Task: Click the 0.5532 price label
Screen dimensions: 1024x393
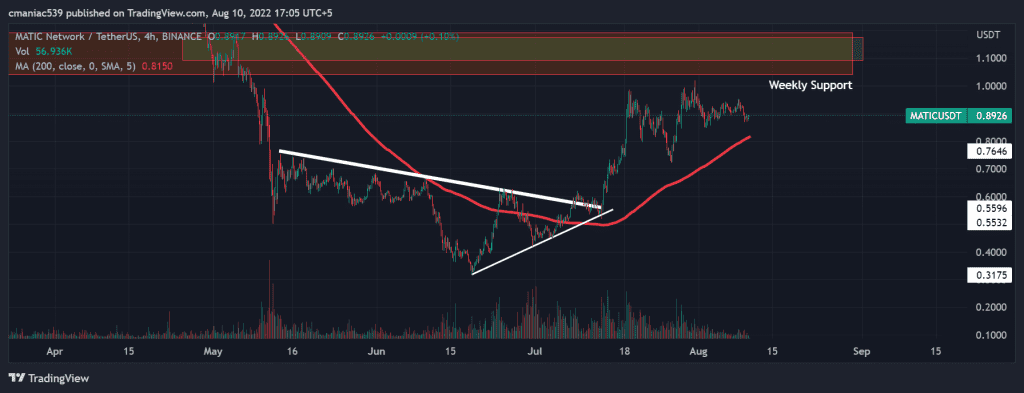Action: point(989,223)
